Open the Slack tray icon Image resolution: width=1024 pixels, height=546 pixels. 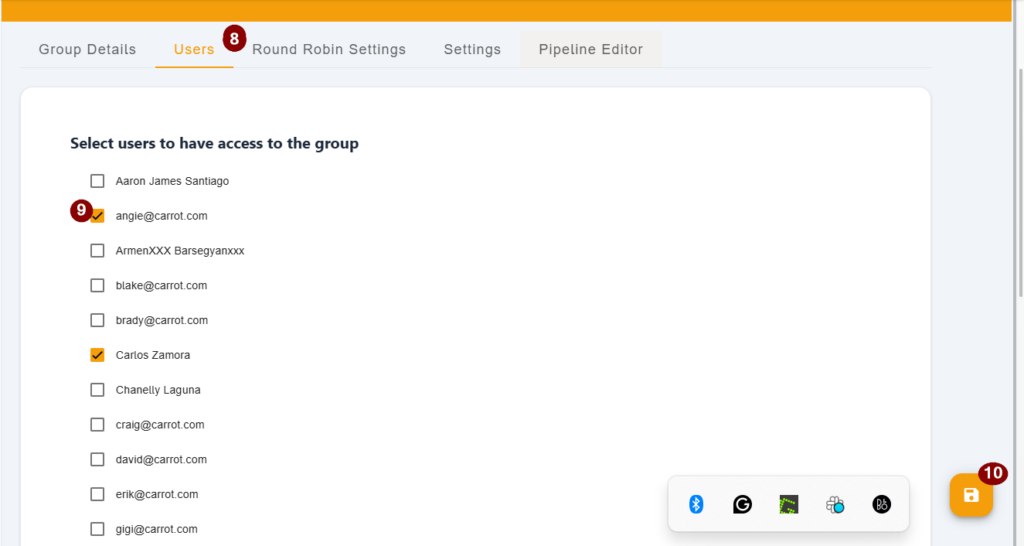click(x=835, y=504)
